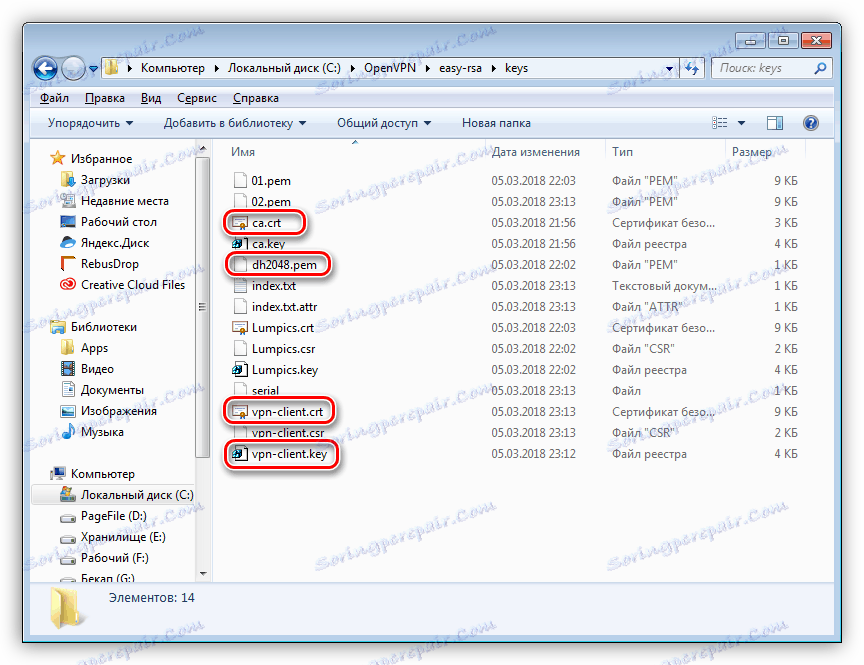Select file name "02.pem"
The height and width of the screenshot is (665, 864).
tap(271, 202)
